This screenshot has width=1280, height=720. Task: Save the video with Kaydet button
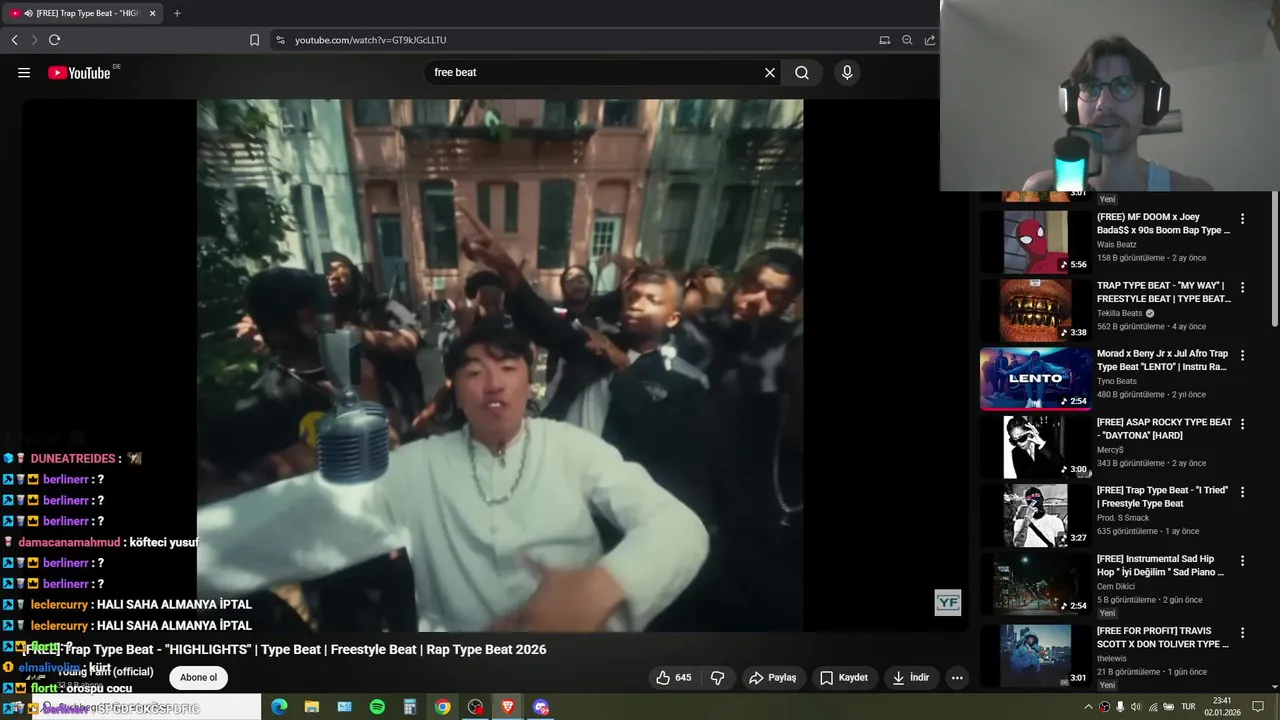pos(844,677)
